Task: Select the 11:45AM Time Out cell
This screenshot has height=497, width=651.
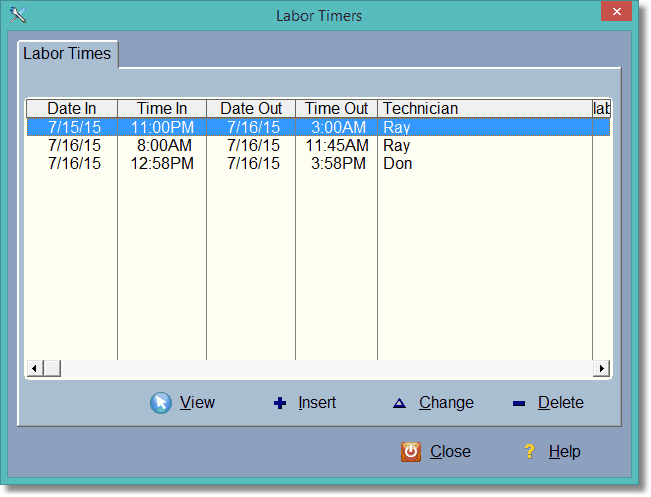Action: [x=337, y=145]
